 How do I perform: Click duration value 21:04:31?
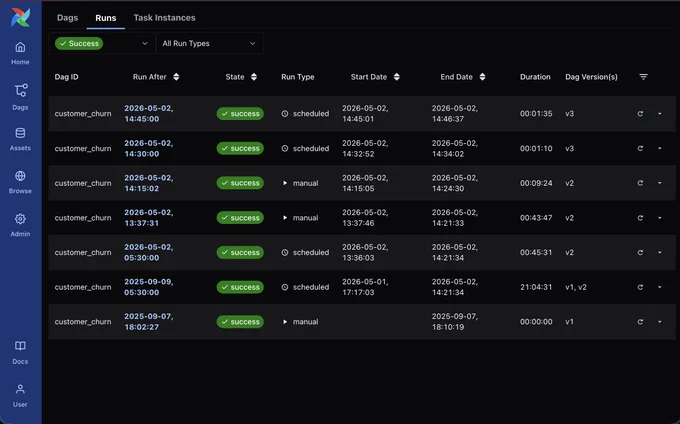tap(536, 287)
